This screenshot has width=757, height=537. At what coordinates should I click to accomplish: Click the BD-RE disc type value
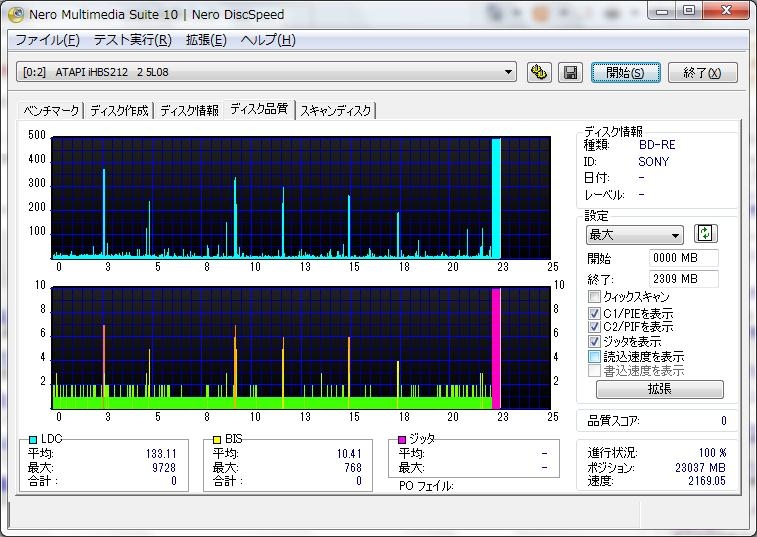pos(657,144)
